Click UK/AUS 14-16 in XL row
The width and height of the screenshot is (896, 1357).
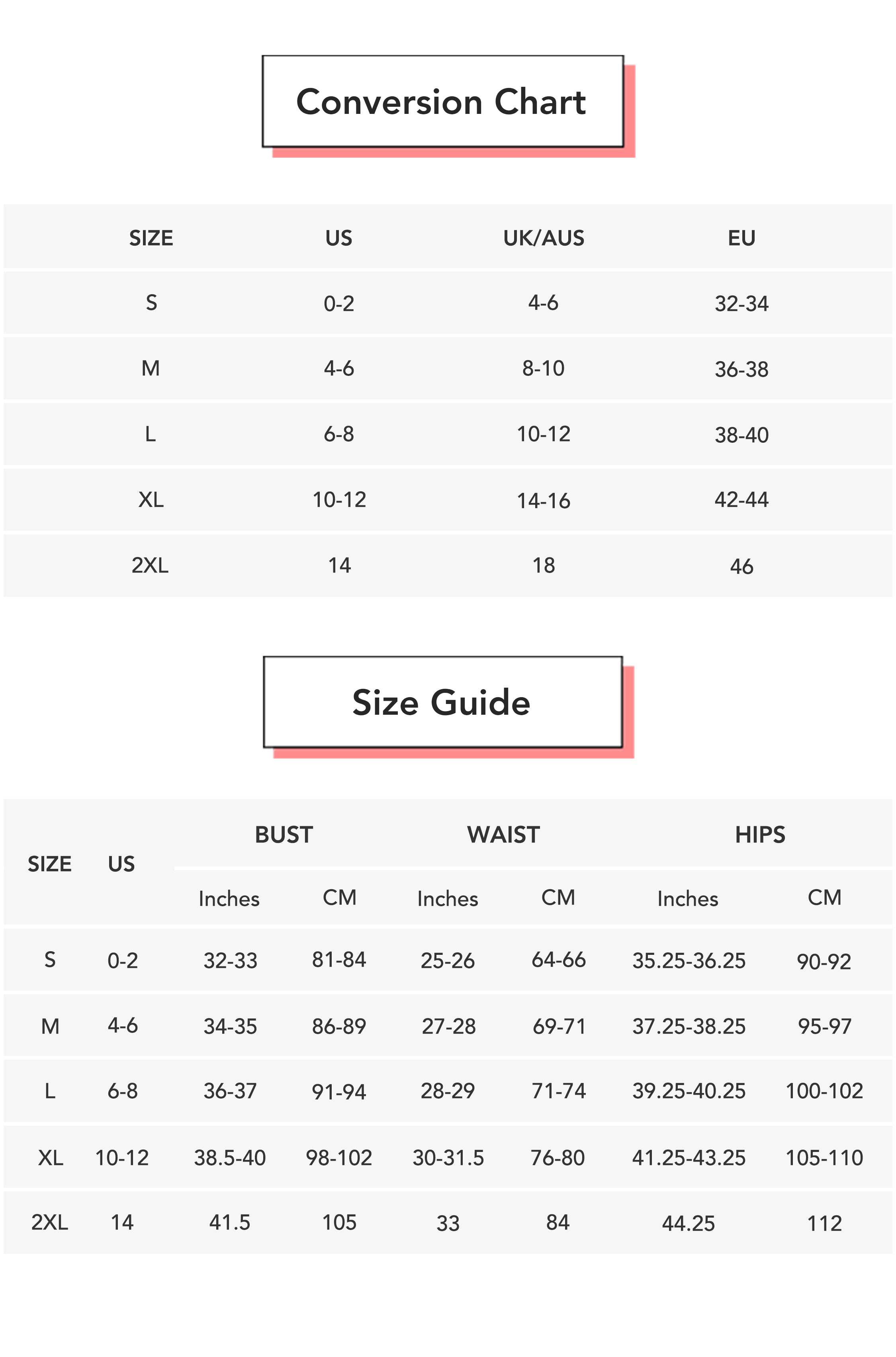click(544, 501)
